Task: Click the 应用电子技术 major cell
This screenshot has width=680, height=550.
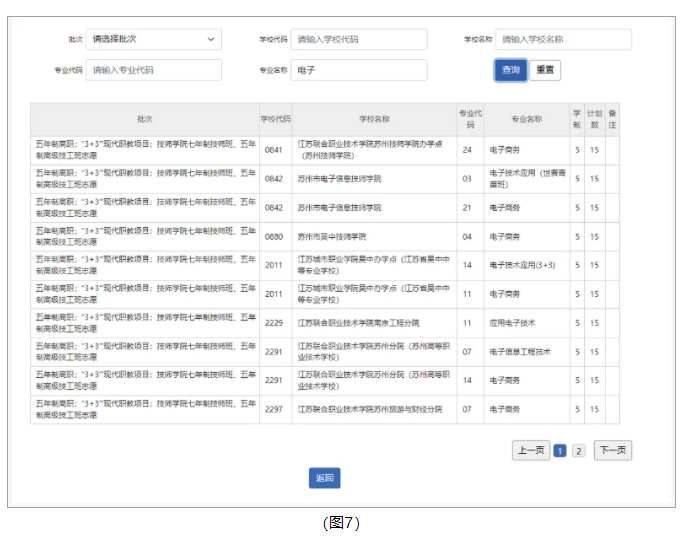Action: 513,323
